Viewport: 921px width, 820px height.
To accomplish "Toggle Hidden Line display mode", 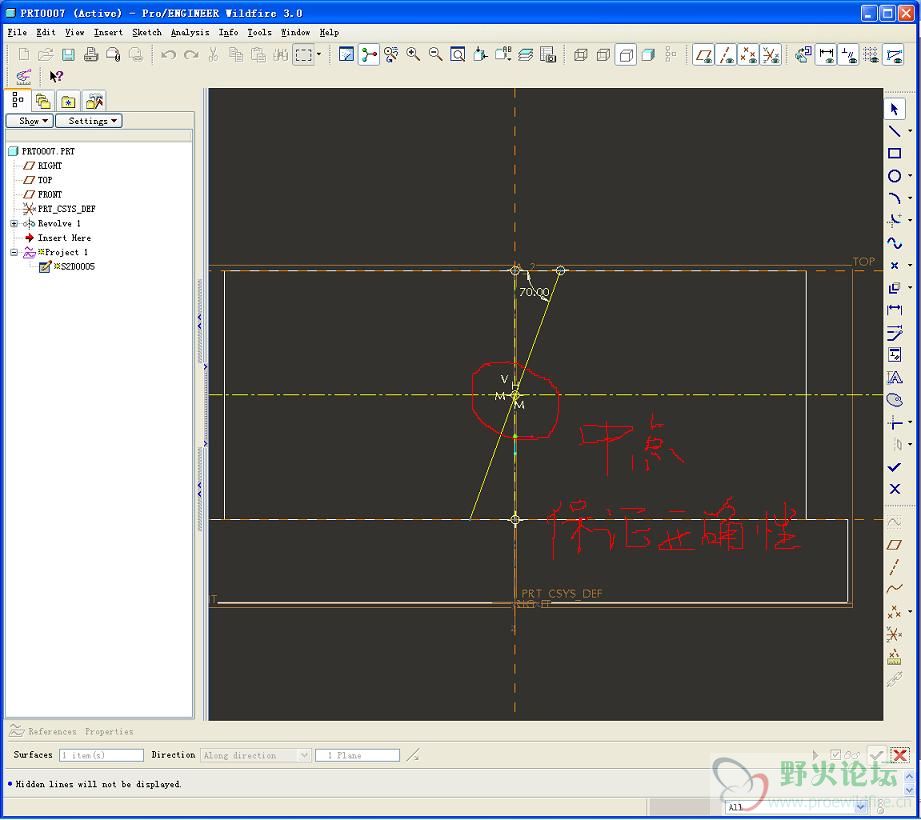I will coord(603,55).
